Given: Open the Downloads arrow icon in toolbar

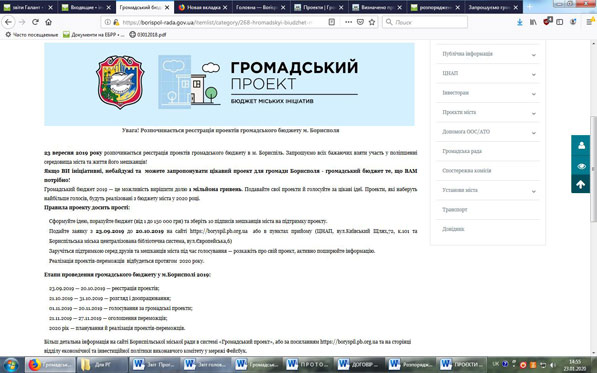Looking at the screenshot, I should tap(519, 22).
